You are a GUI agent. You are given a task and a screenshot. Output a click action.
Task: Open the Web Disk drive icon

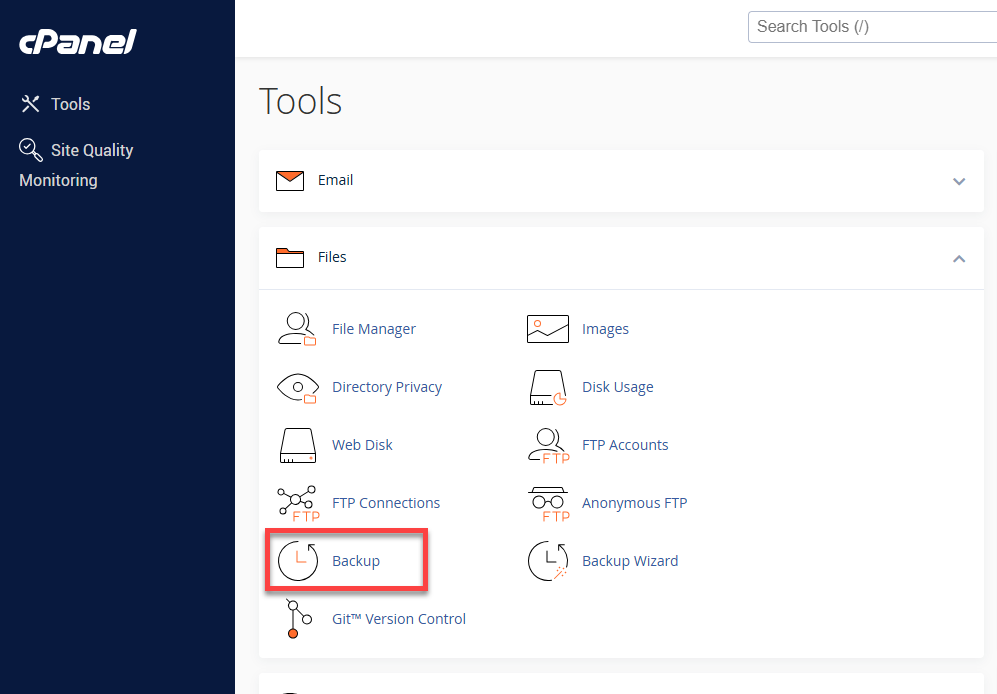296,445
